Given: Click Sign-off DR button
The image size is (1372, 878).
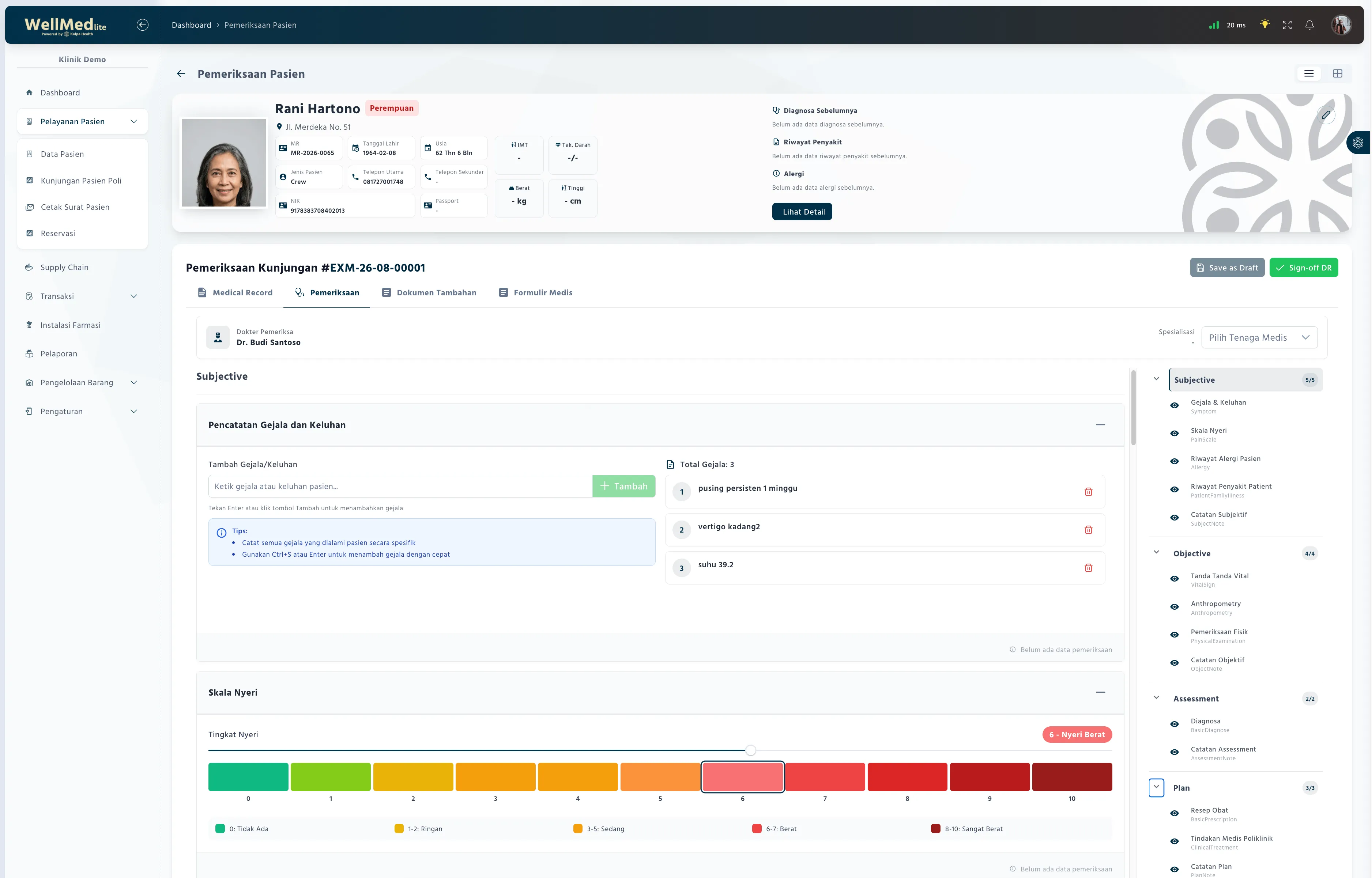Looking at the screenshot, I should pyautogui.click(x=1304, y=268).
